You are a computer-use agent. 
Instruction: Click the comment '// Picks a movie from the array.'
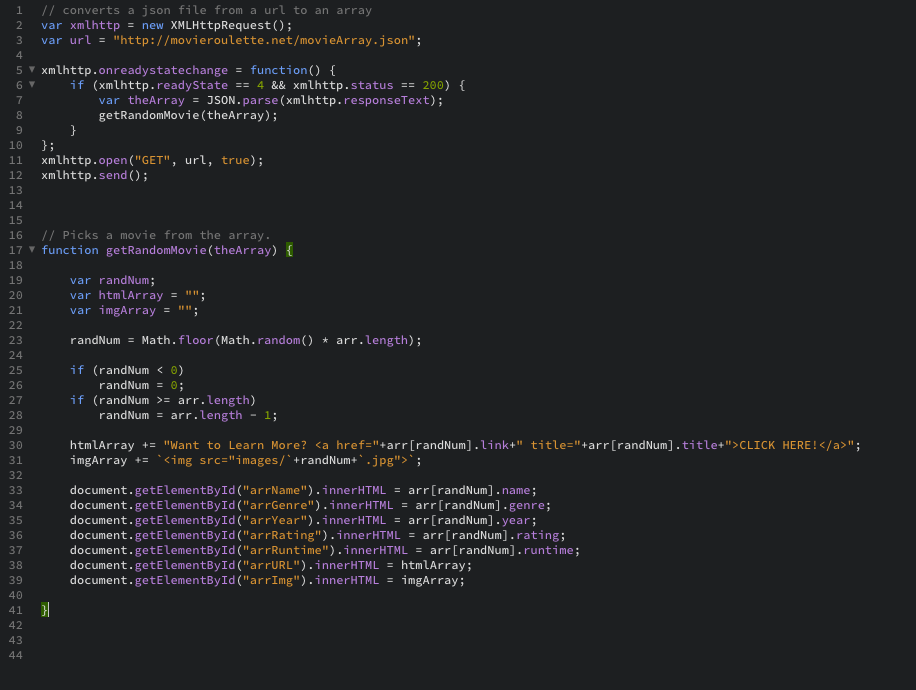pyautogui.click(x=156, y=235)
